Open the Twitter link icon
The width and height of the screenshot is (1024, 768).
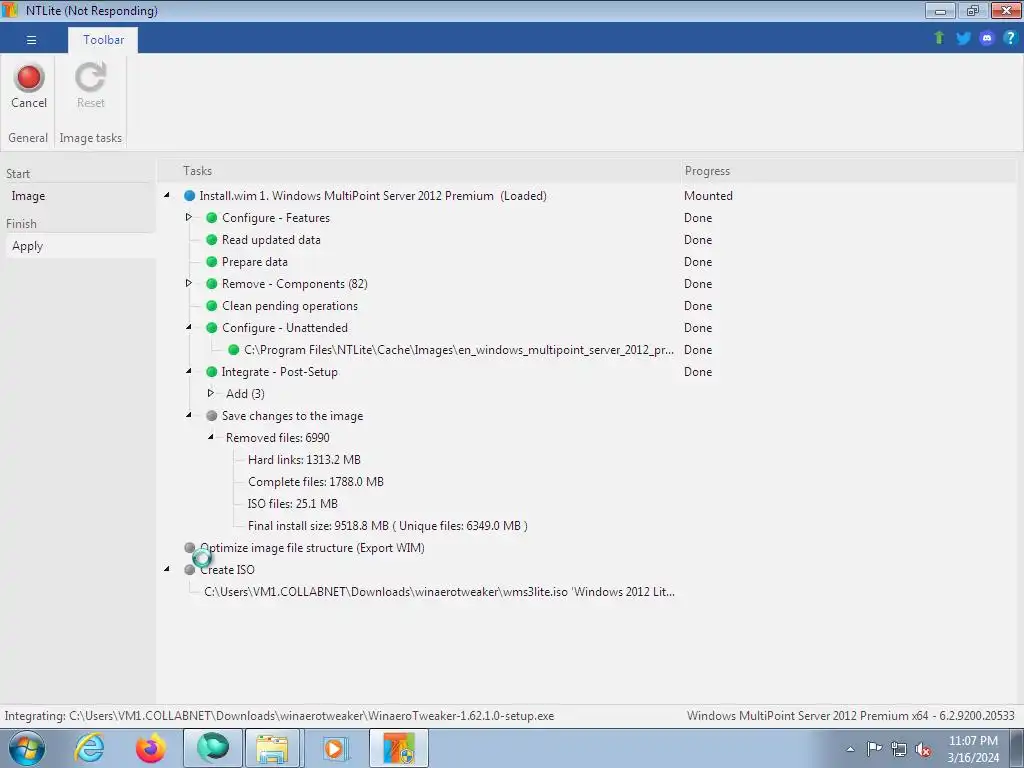click(963, 38)
